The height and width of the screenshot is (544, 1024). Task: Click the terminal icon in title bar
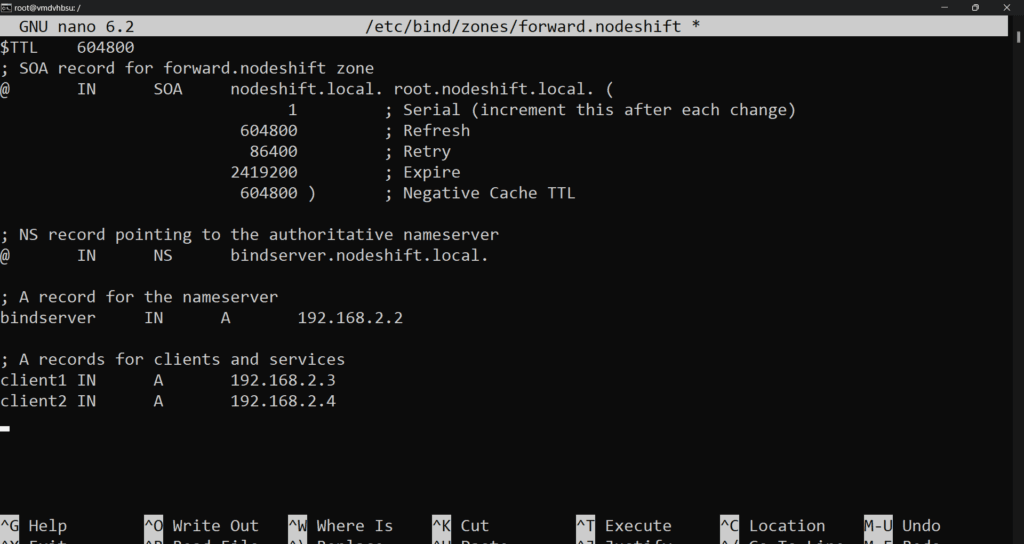click(x=7, y=7)
